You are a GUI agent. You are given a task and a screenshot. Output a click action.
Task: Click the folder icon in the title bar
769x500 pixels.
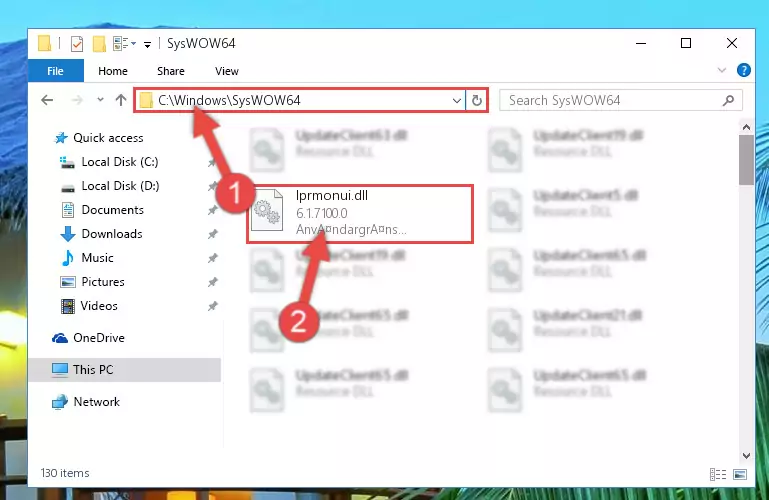44,44
